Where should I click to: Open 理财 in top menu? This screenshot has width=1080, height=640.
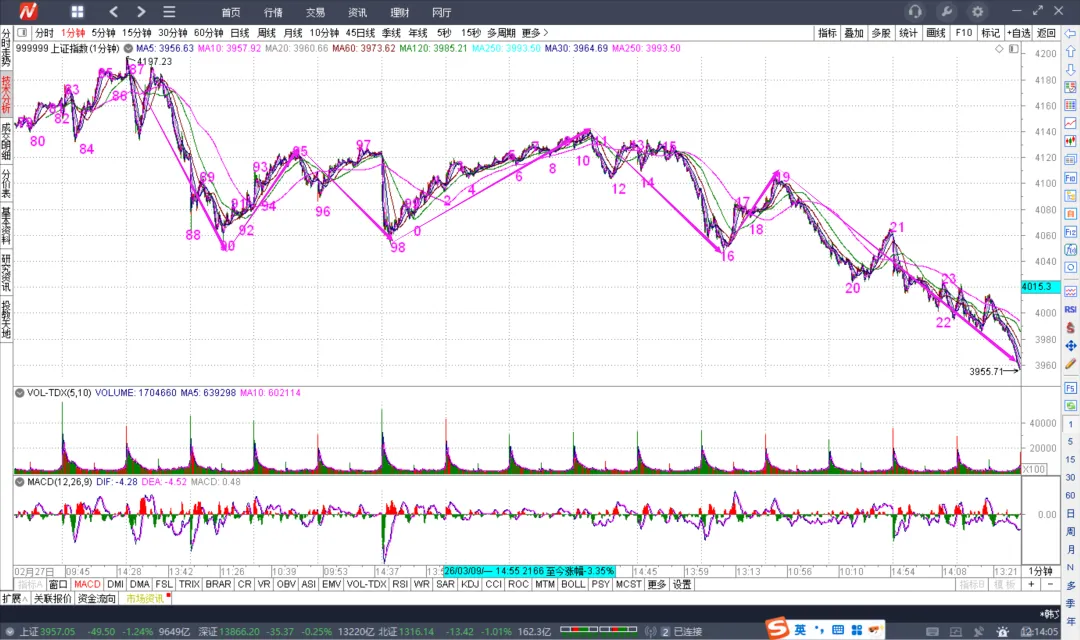[399, 12]
